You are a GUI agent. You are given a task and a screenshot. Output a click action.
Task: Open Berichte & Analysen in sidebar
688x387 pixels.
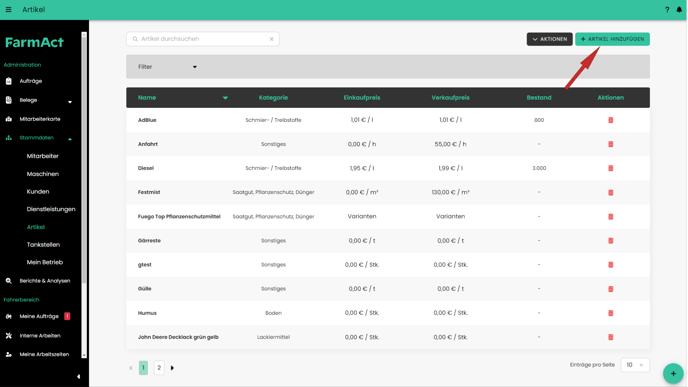pyautogui.click(x=44, y=281)
